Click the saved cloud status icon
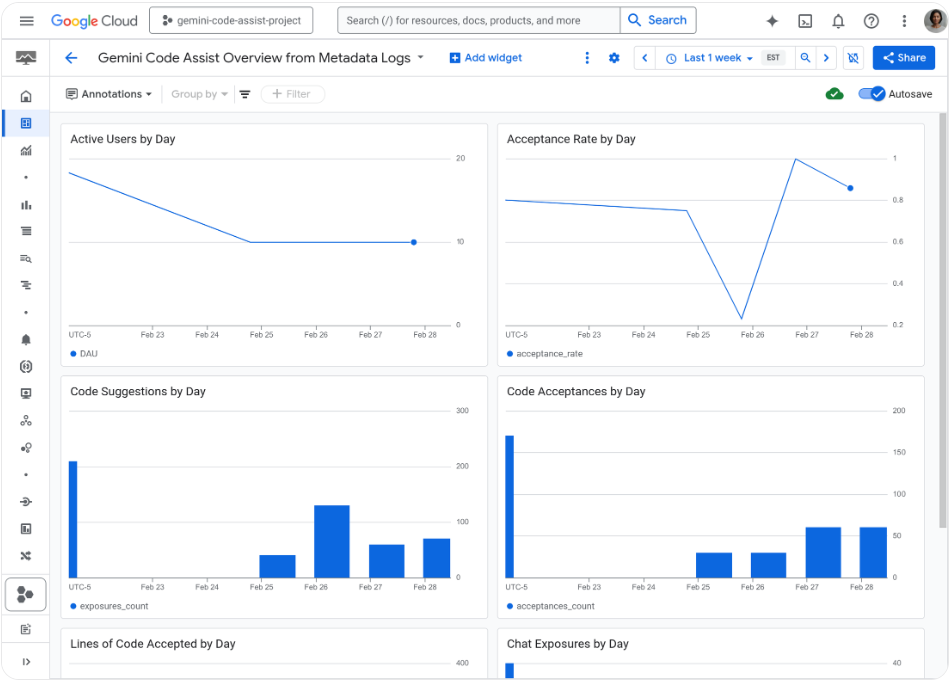Screen dimensions: 951x681 click(835, 94)
